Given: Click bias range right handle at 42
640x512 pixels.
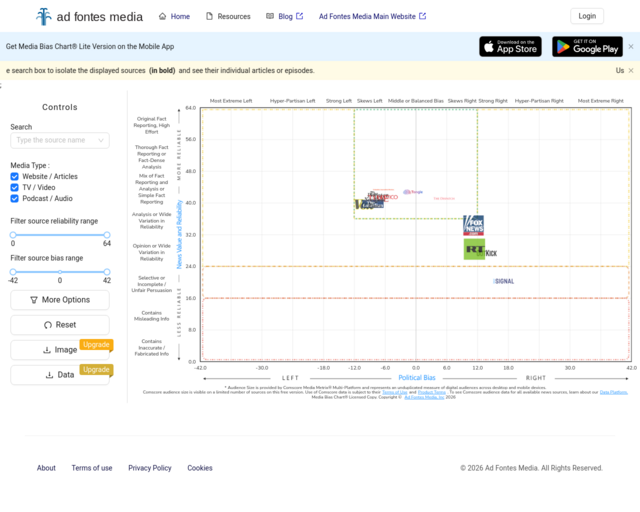Looking at the screenshot, I should (107, 272).
